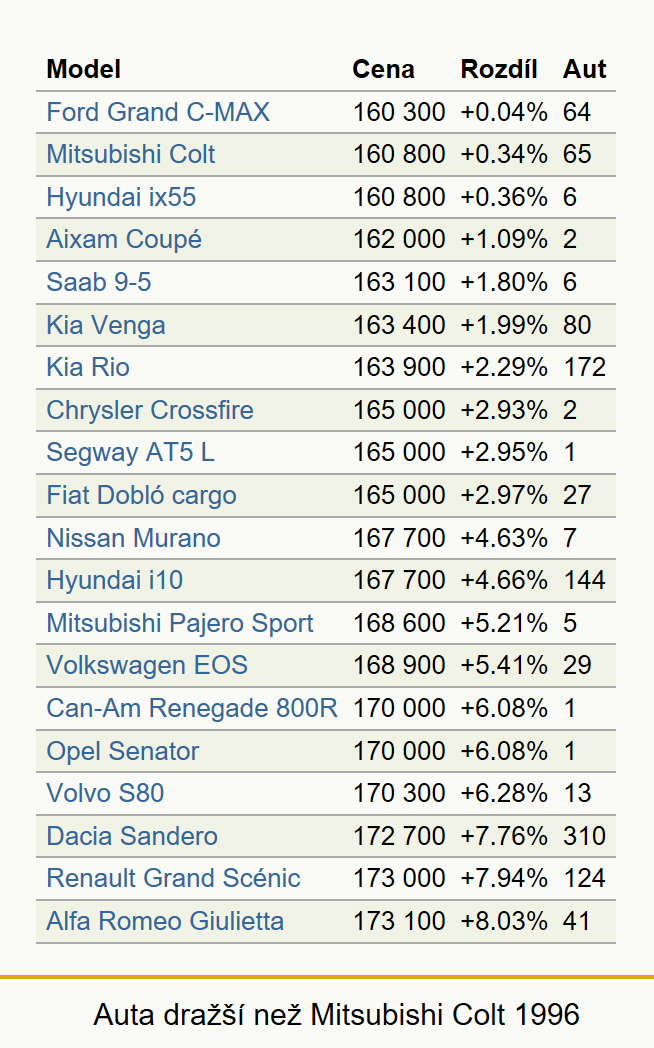Open the Renault Grand Scénic link
The width and height of the screenshot is (654, 1048).
point(174,878)
